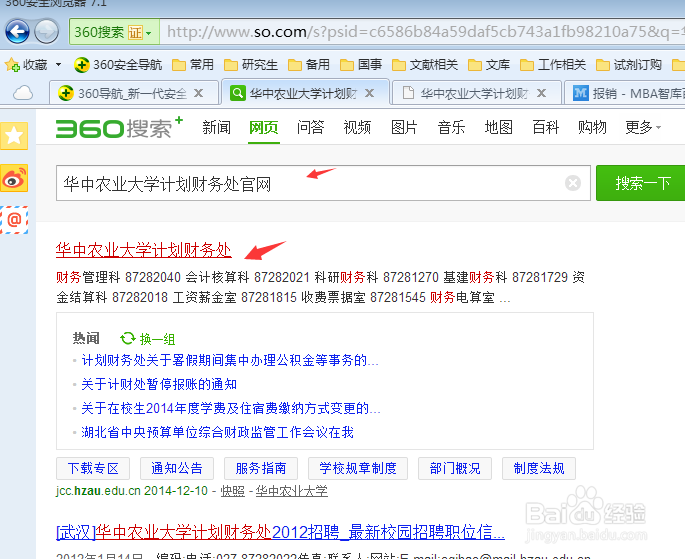Open the 研究生 bookmark folder
Screen dimensions: 685x559
click(x=251, y=65)
